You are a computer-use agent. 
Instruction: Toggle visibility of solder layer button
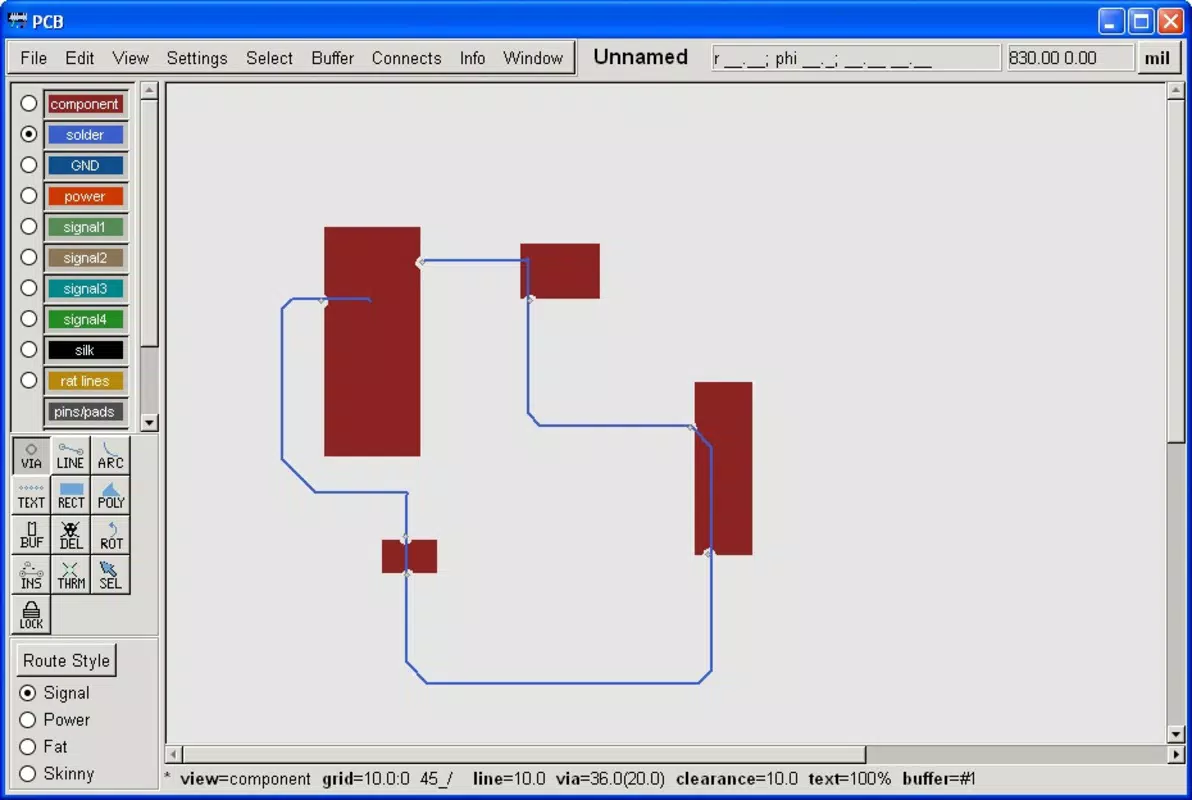[x=85, y=135]
